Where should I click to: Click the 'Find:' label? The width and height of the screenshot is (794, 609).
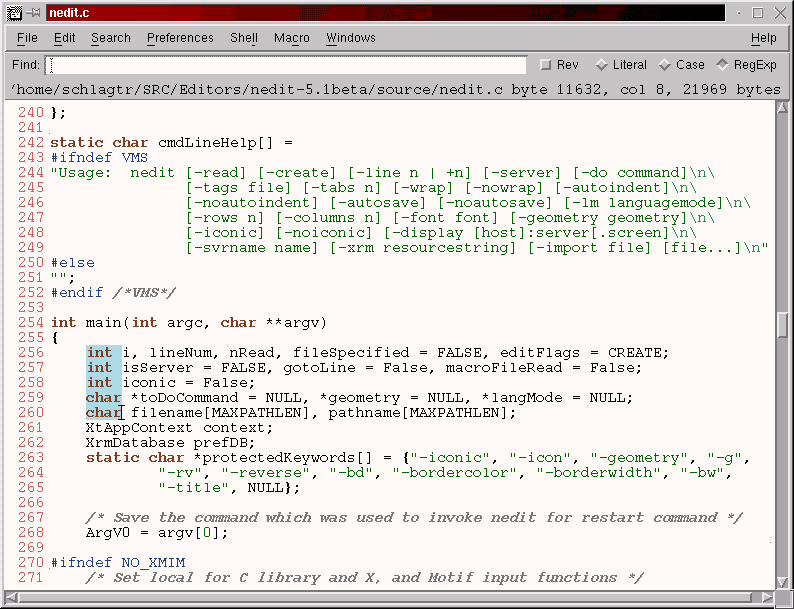tap(25, 65)
